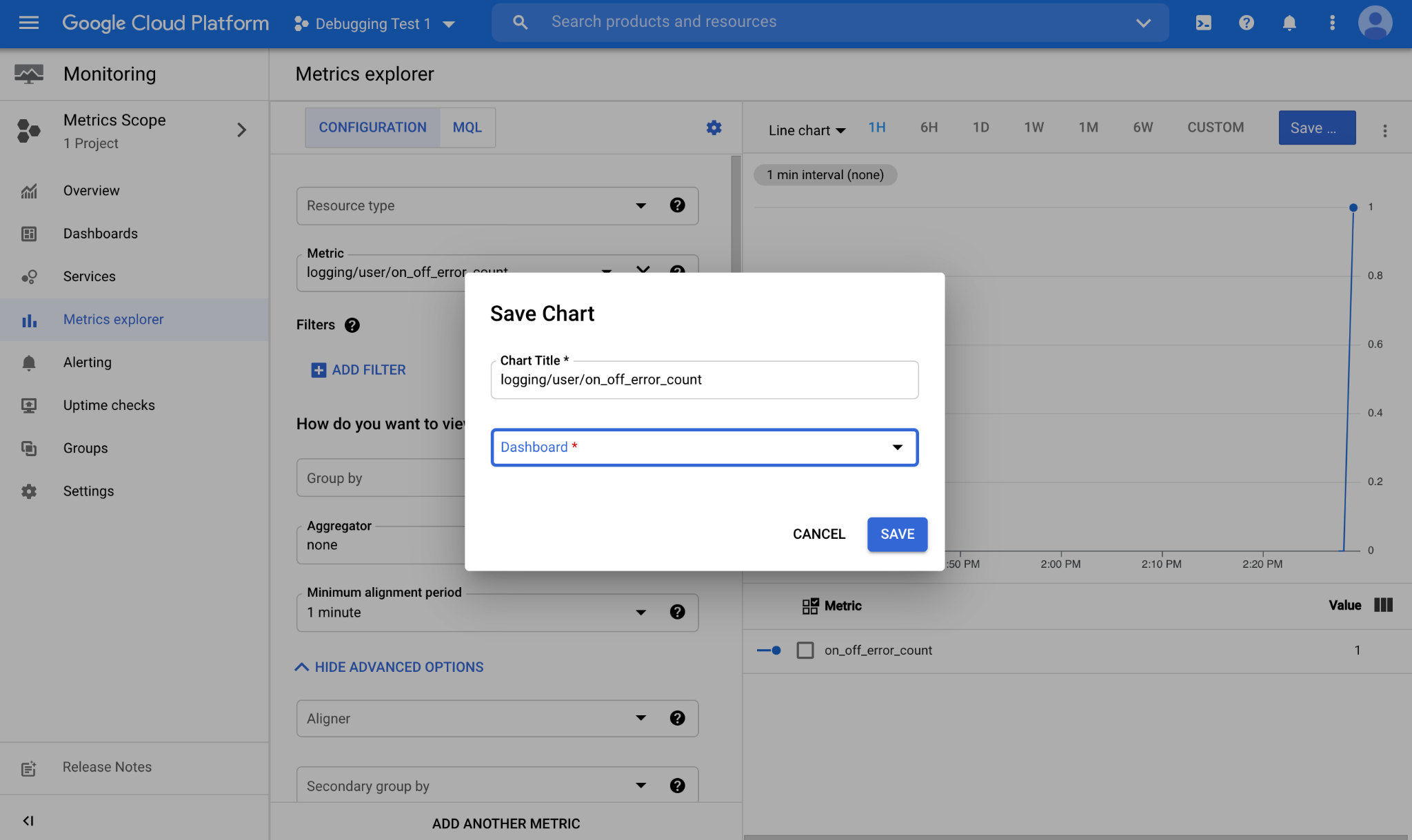Open the Cloud Shell terminal icon

coord(1203,23)
